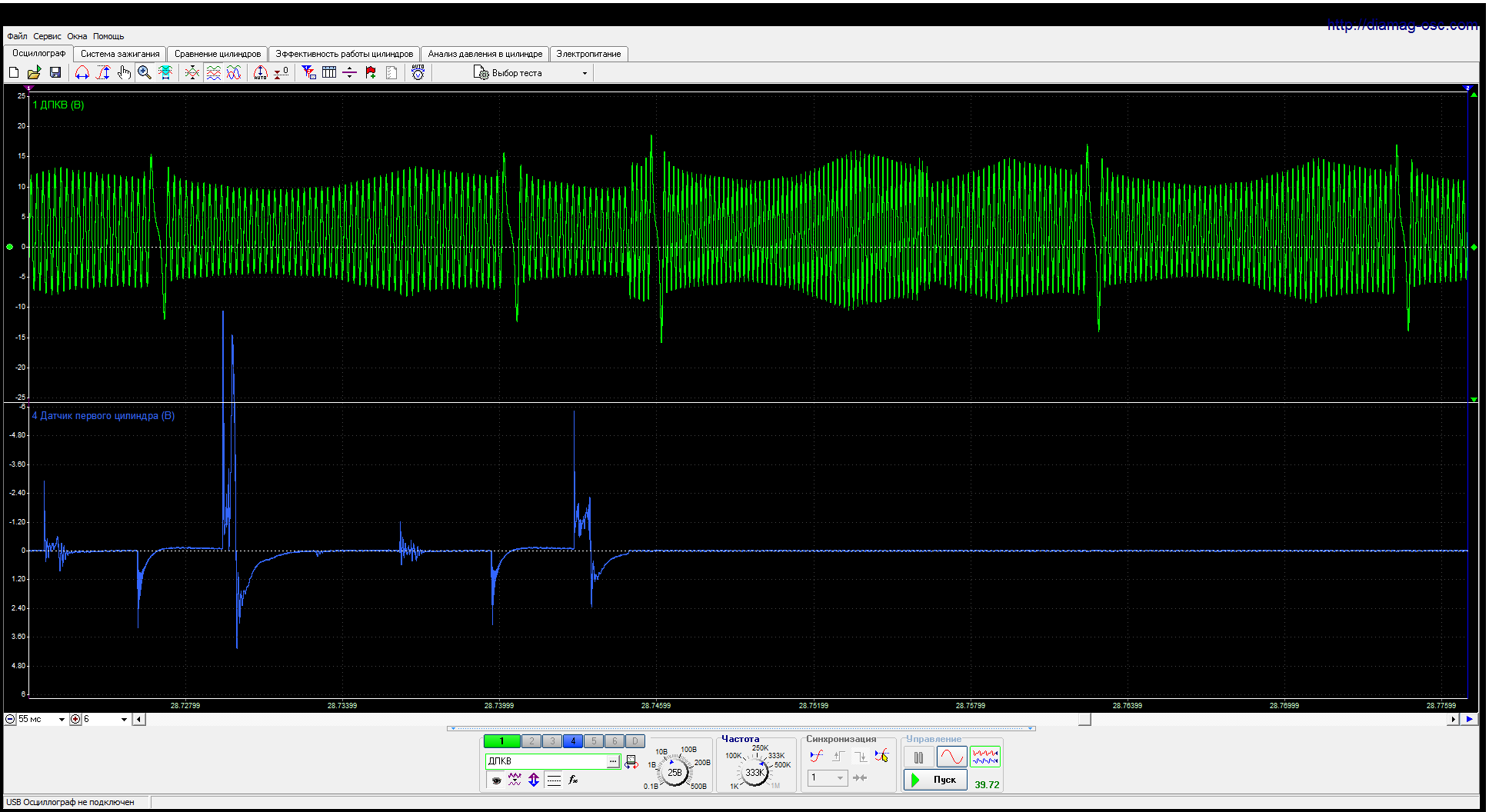This screenshot has width=1489, height=812.
Task: Click the ДПКВ channel name field
Action: (x=546, y=760)
